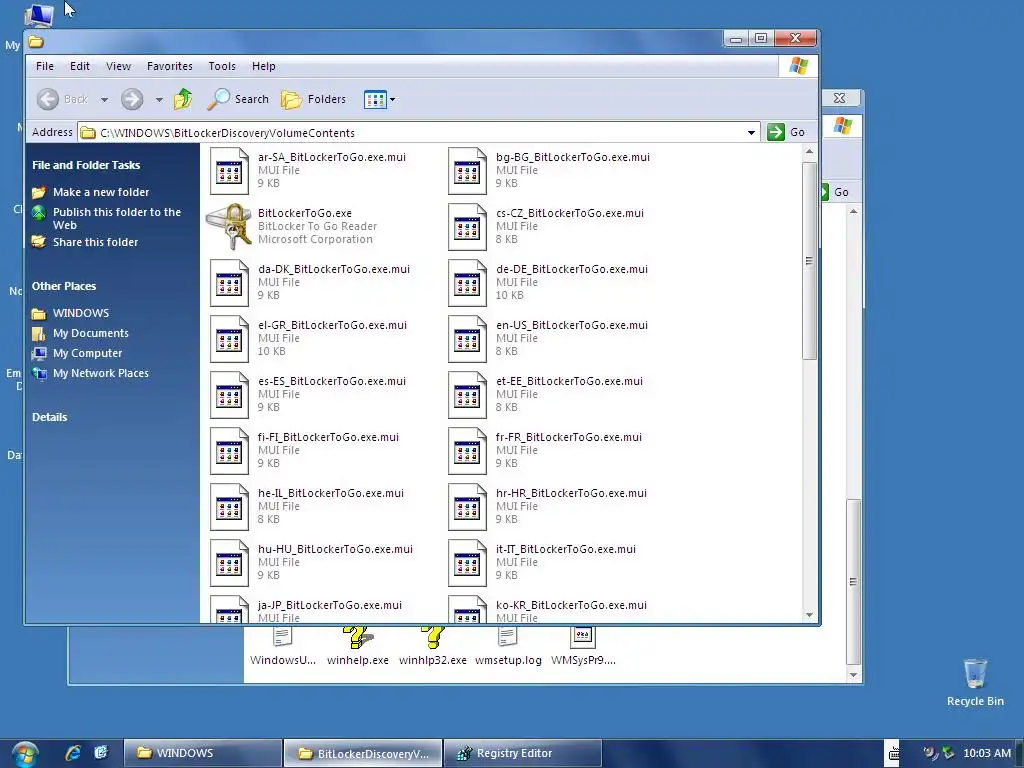Open the Tools menu
This screenshot has width=1024, height=768.
[222, 66]
